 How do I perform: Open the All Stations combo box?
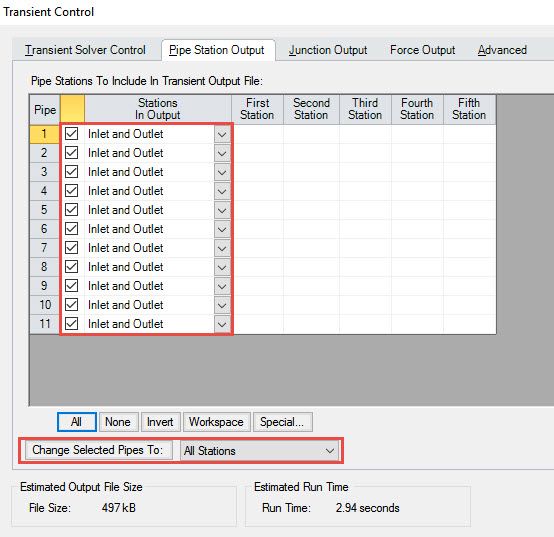(x=260, y=450)
